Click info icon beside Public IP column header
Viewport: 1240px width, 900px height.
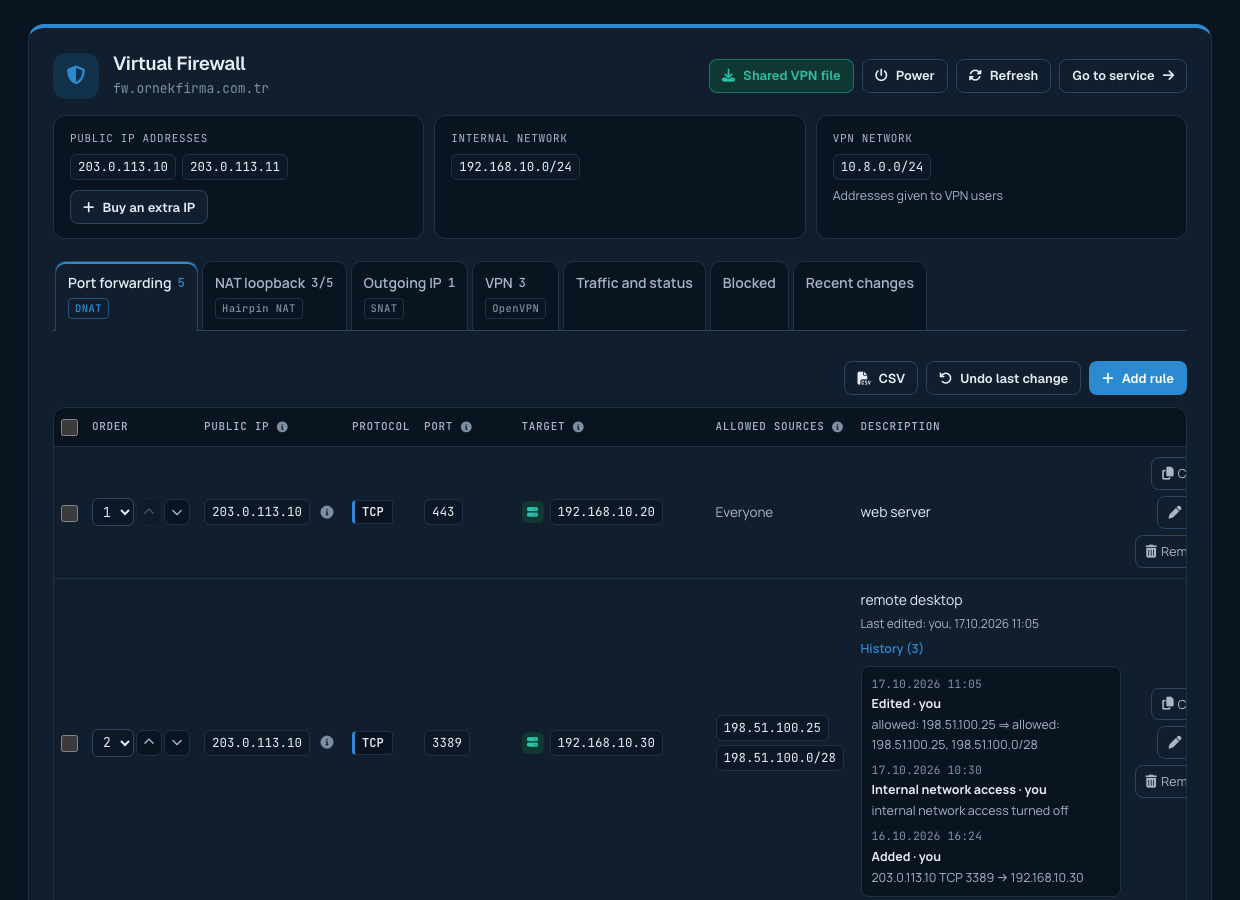[282, 427]
